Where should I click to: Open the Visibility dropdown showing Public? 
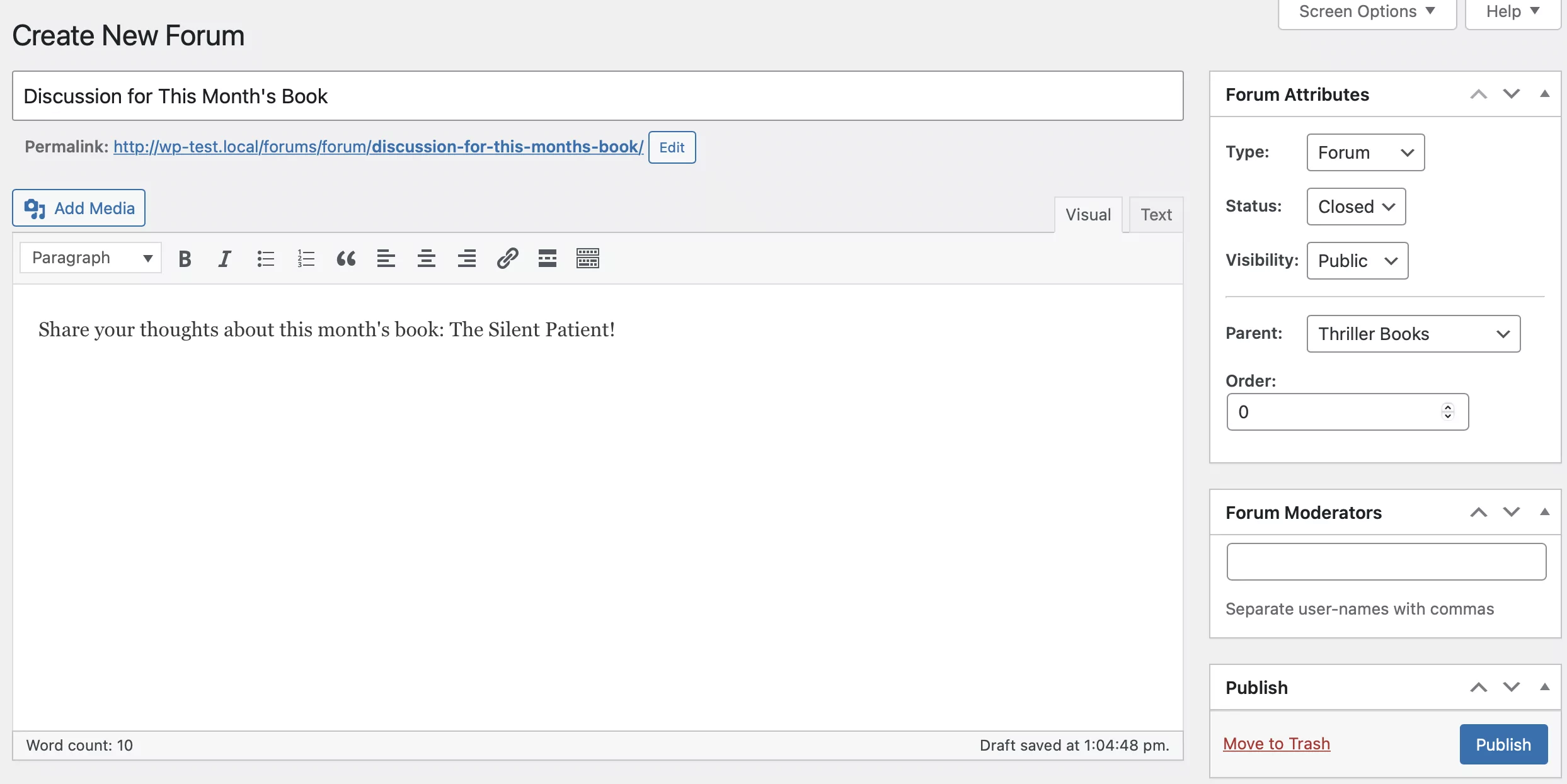coord(1357,261)
